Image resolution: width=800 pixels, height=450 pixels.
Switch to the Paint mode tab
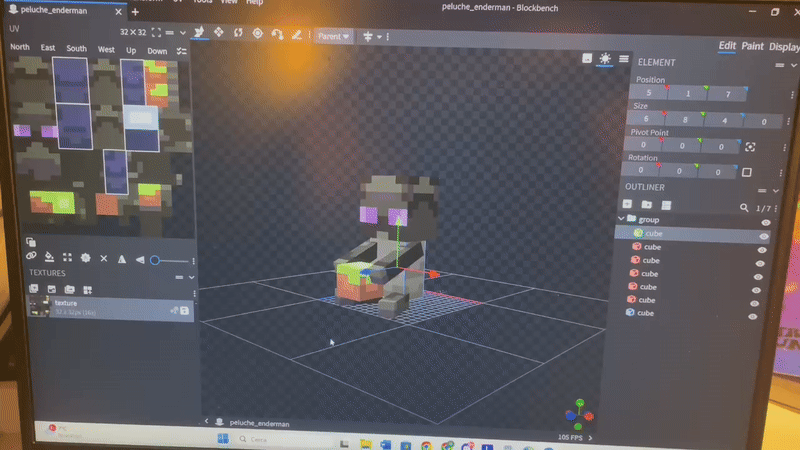pyautogui.click(x=752, y=46)
